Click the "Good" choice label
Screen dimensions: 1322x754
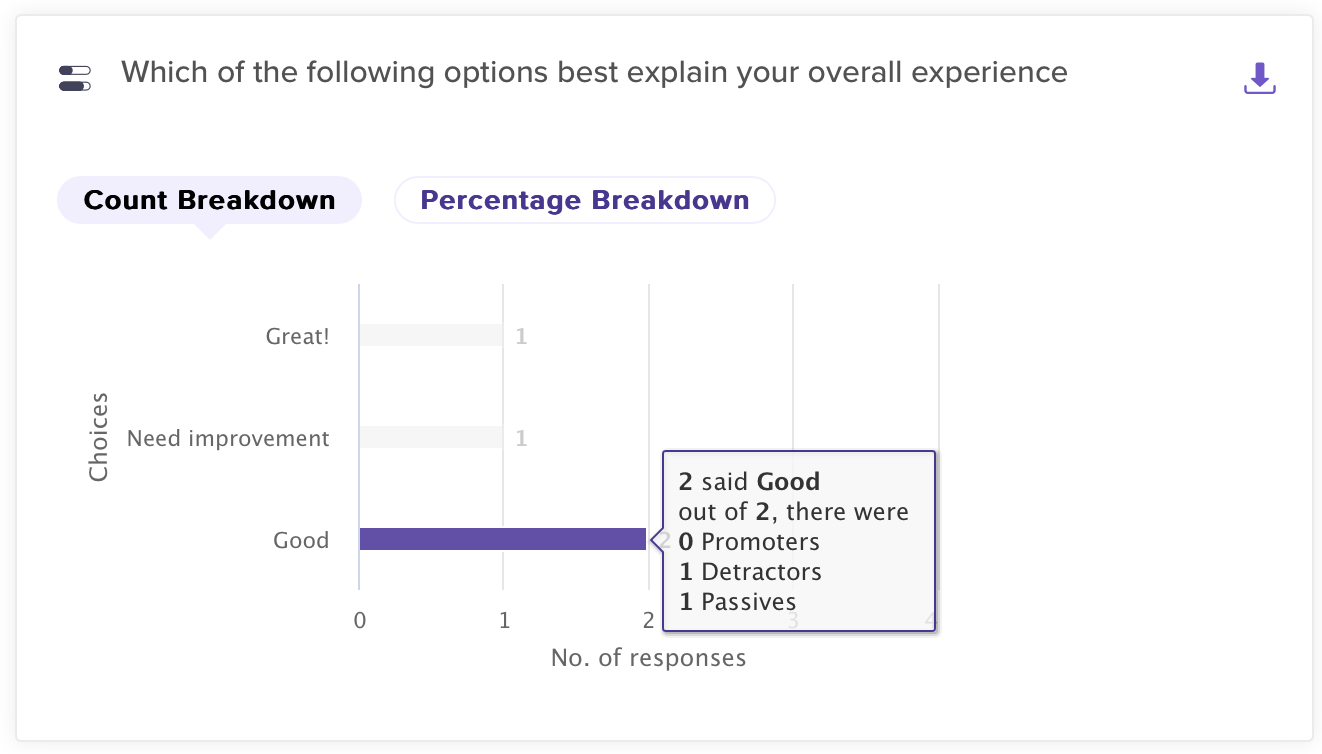pyautogui.click(x=301, y=540)
